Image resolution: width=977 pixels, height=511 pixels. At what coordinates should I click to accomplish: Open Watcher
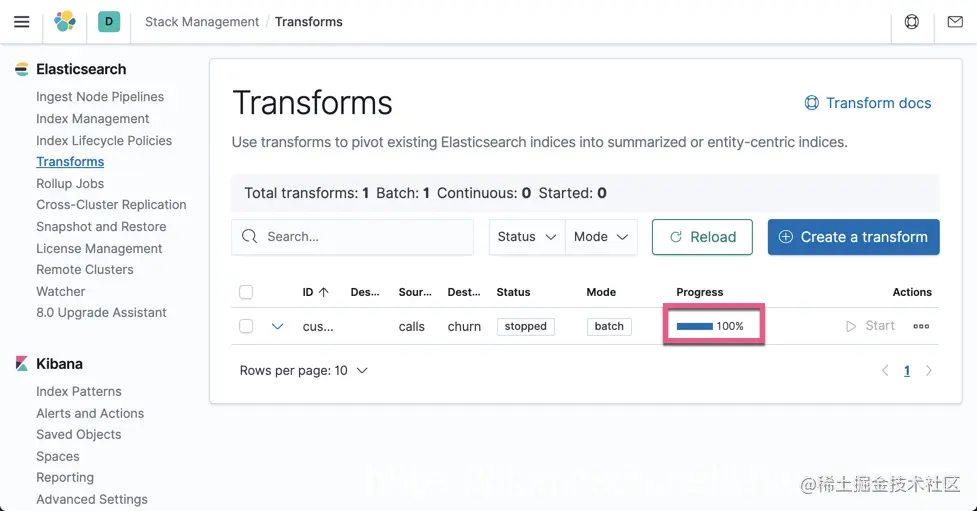(60, 291)
